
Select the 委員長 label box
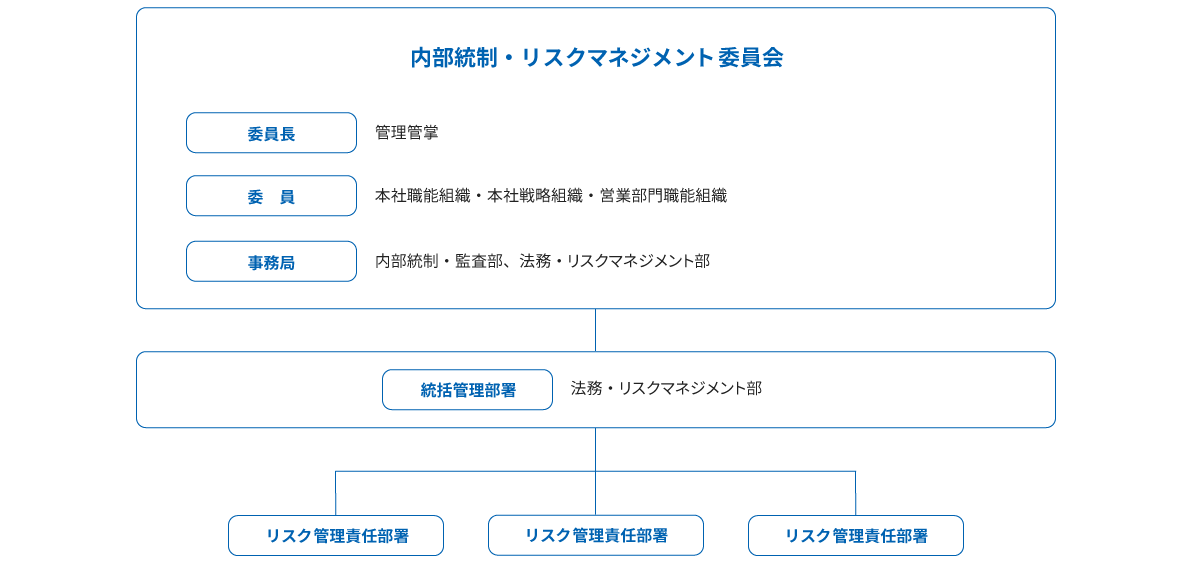click(271, 133)
